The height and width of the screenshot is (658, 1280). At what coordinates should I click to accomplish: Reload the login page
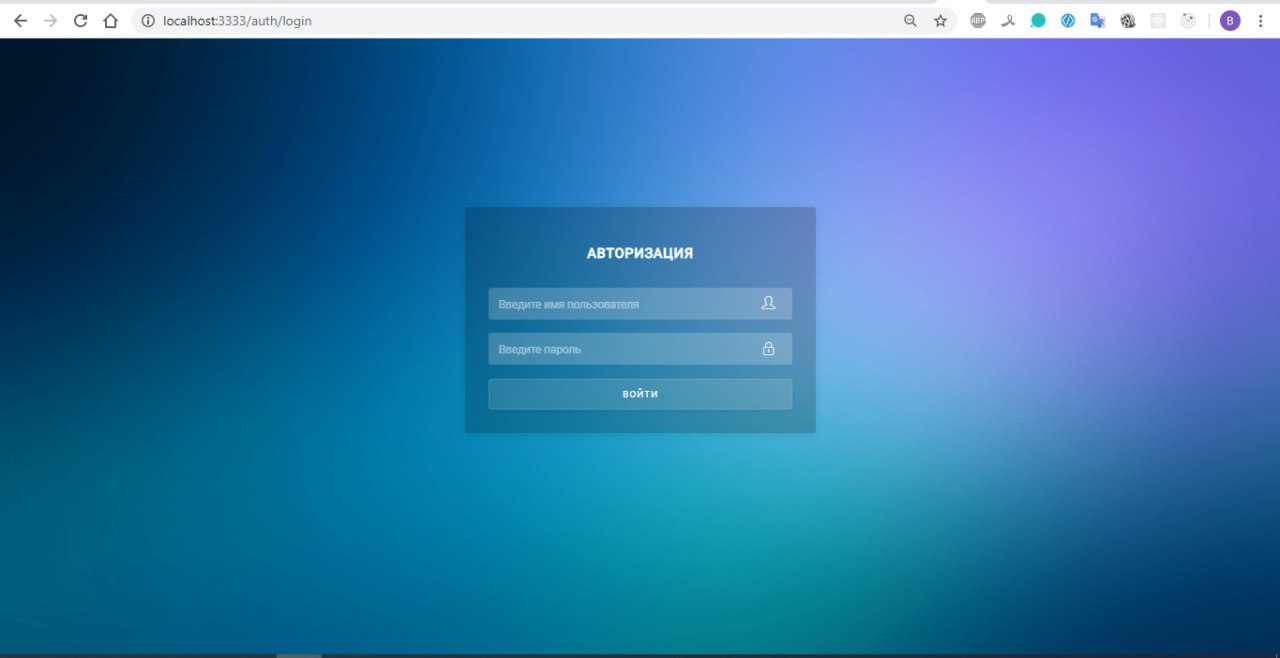81,20
